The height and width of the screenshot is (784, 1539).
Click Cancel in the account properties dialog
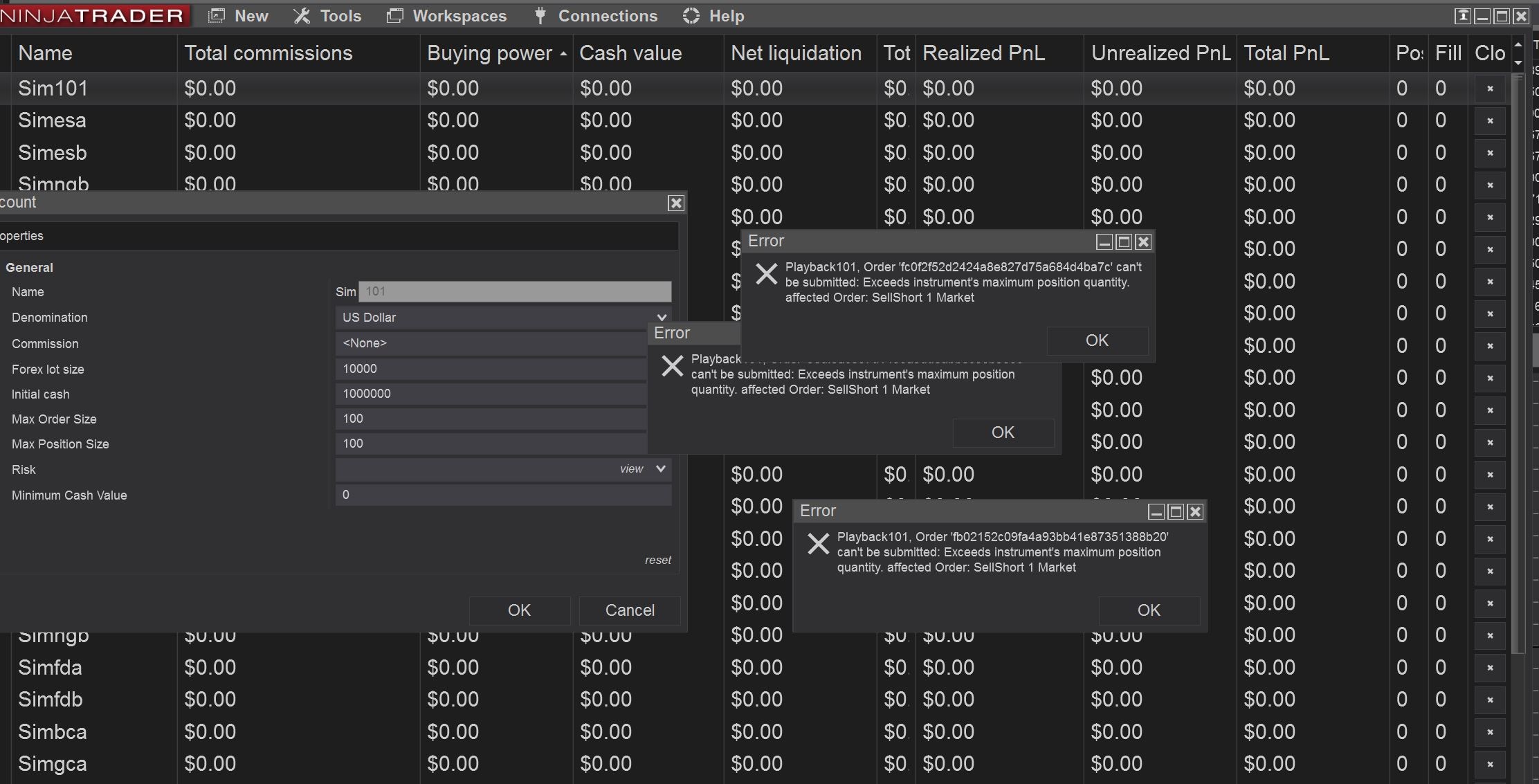[629, 610]
